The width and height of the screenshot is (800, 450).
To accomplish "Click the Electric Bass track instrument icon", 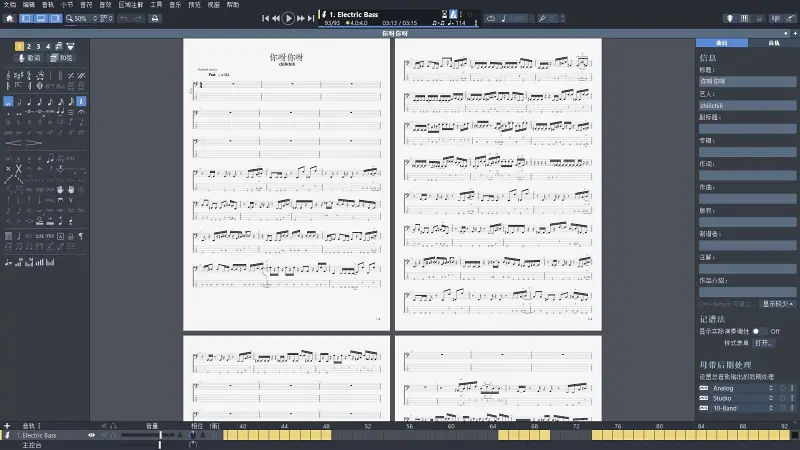I will pyautogui.click(x=7, y=435).
